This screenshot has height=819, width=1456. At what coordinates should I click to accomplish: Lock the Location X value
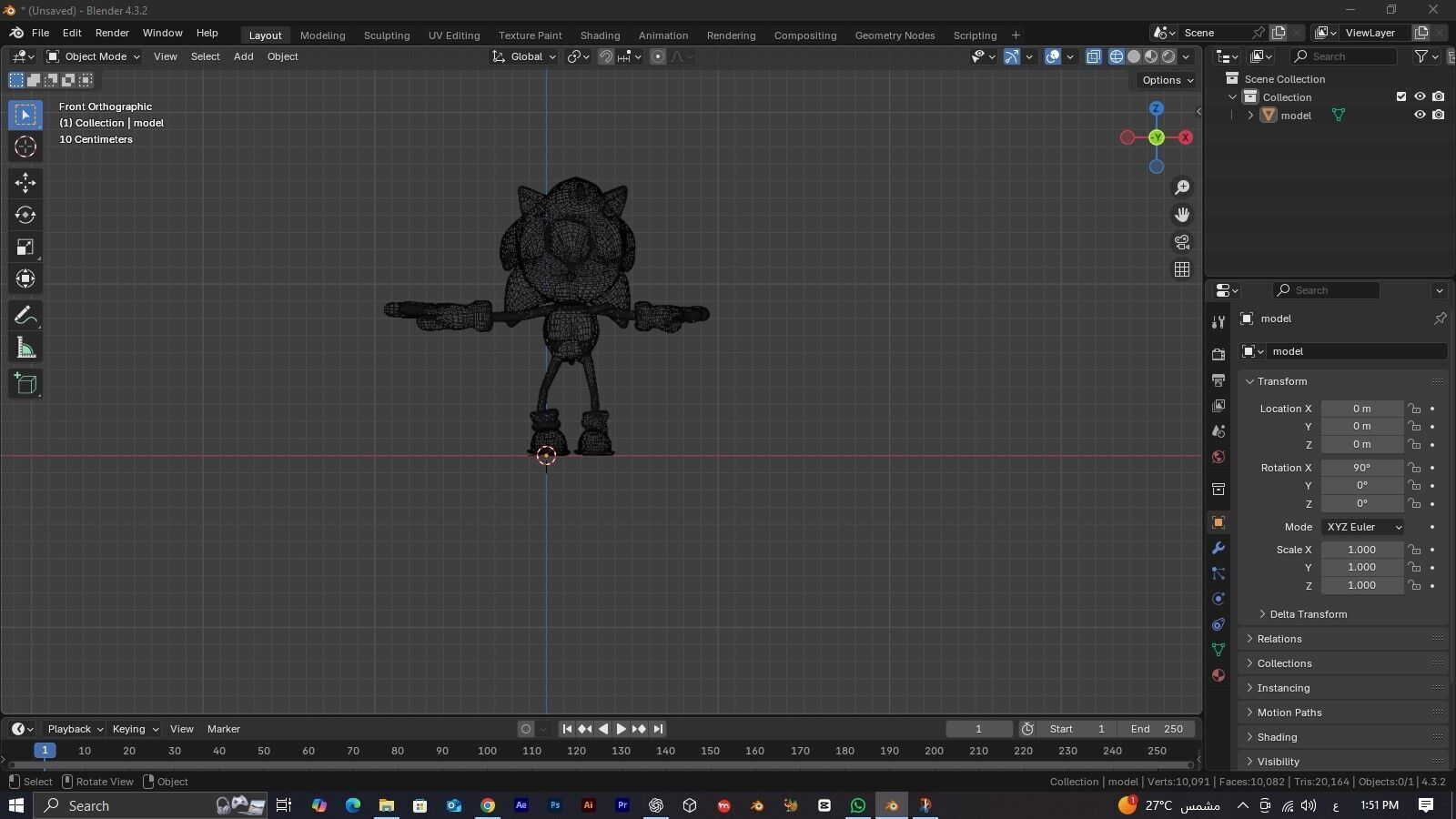(x=1414, y=409)
